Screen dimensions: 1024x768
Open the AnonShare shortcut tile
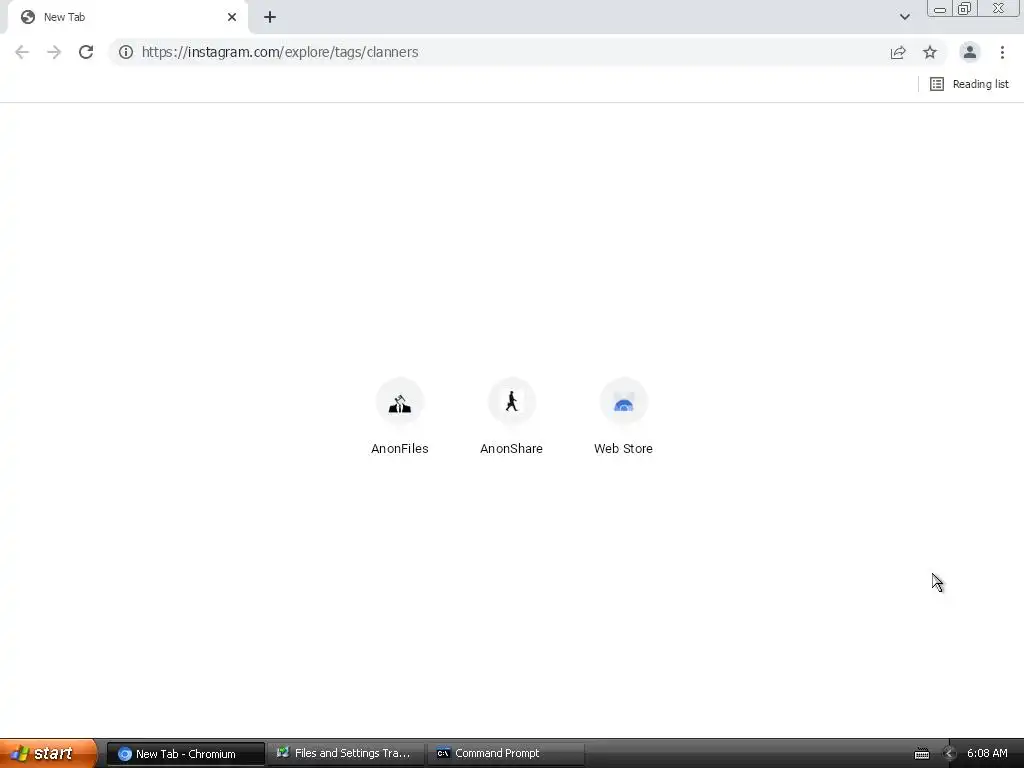pos(511,416)
